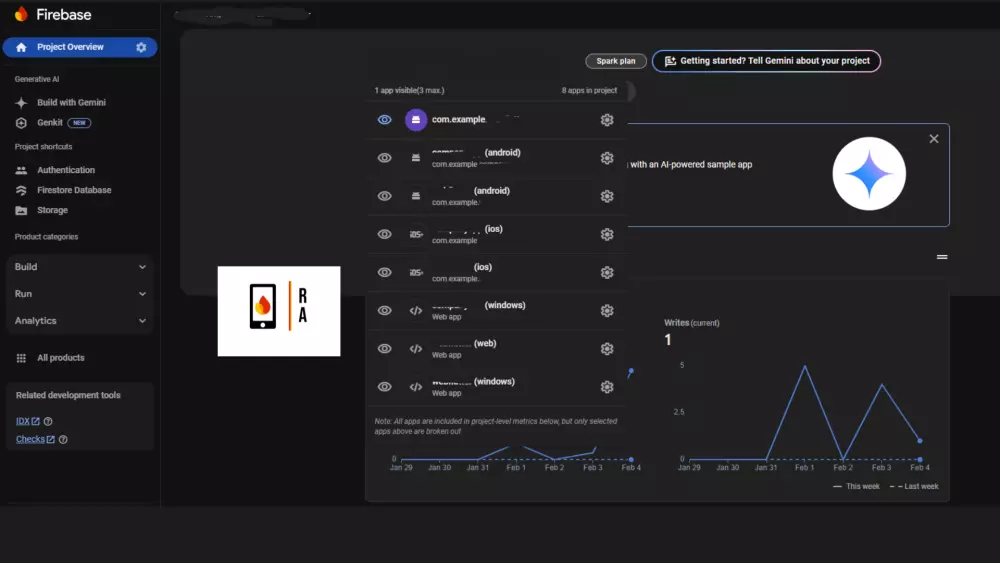Open Build with Gemini sidebar item

[71, 103]
